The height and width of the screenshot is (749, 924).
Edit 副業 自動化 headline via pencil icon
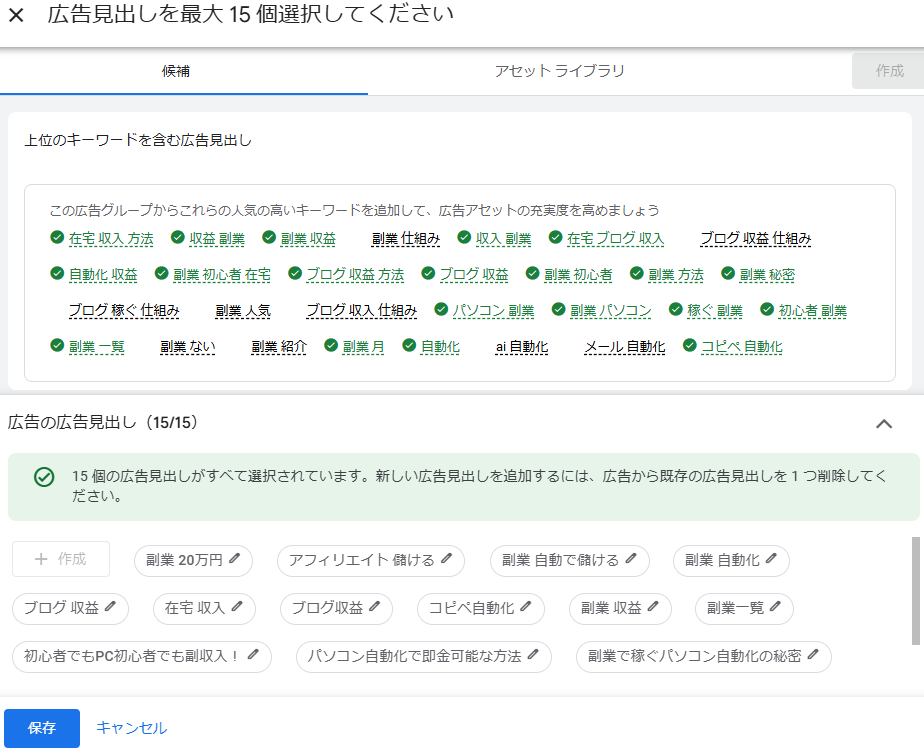click(771, 560)
